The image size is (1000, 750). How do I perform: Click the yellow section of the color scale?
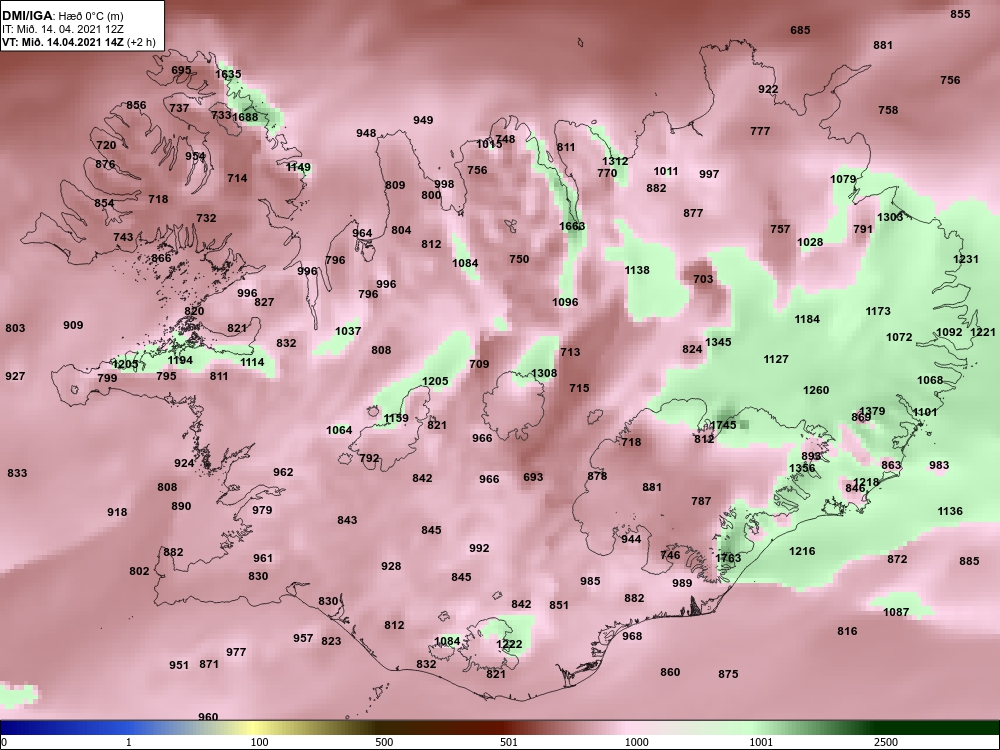coord(255,728)
